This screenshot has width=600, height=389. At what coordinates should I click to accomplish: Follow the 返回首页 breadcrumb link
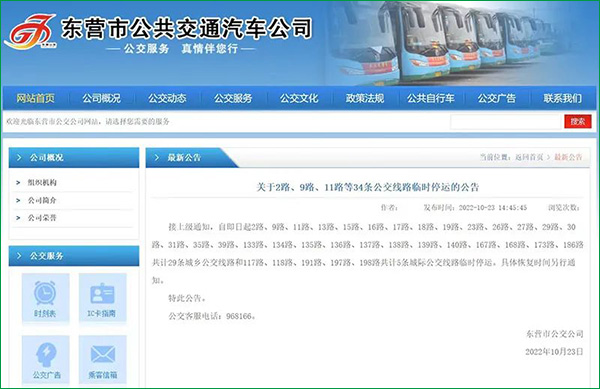(529, 157)
